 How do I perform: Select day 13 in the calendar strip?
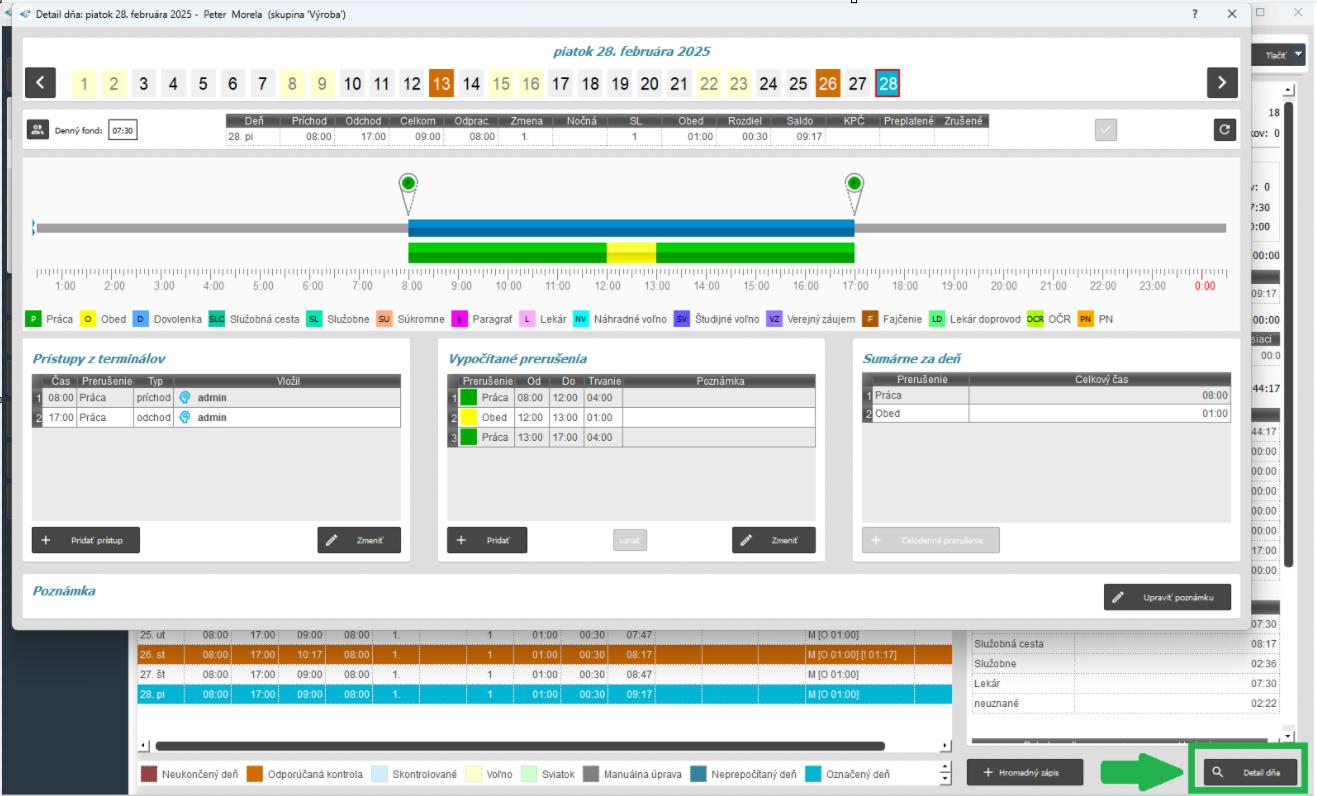(x=441, y=84)
